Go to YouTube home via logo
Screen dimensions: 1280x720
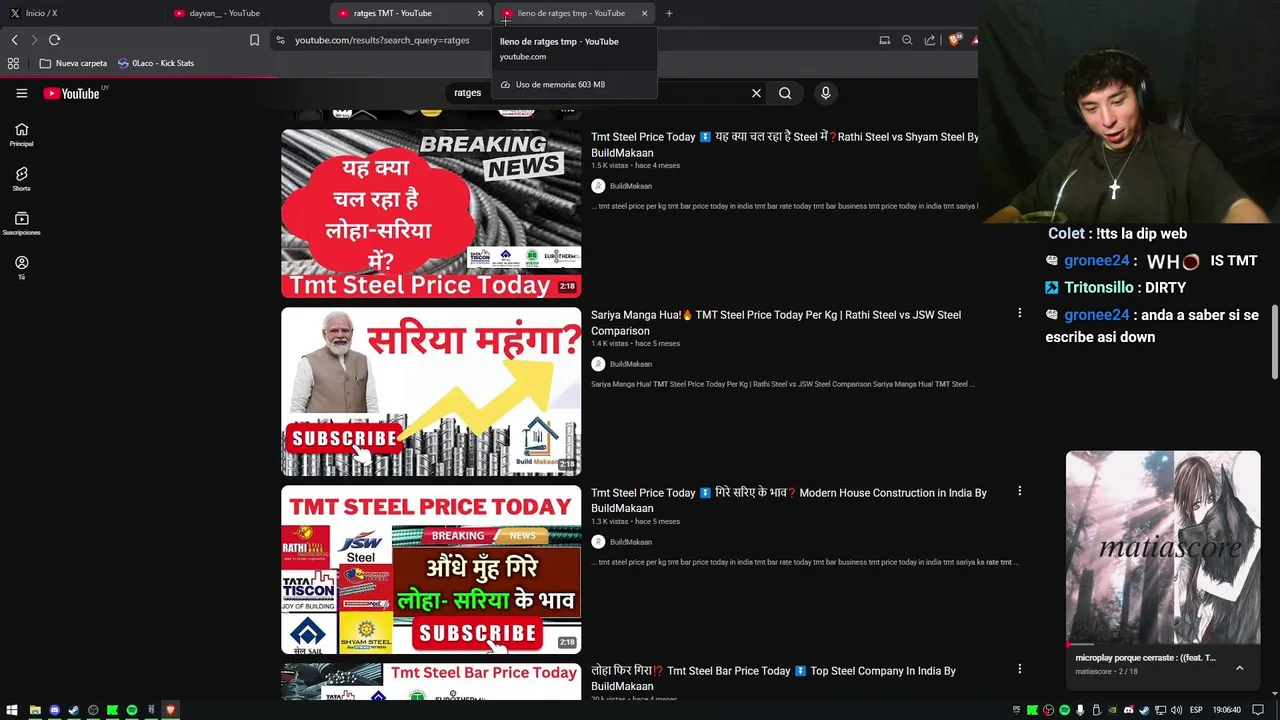pos(72,93)
